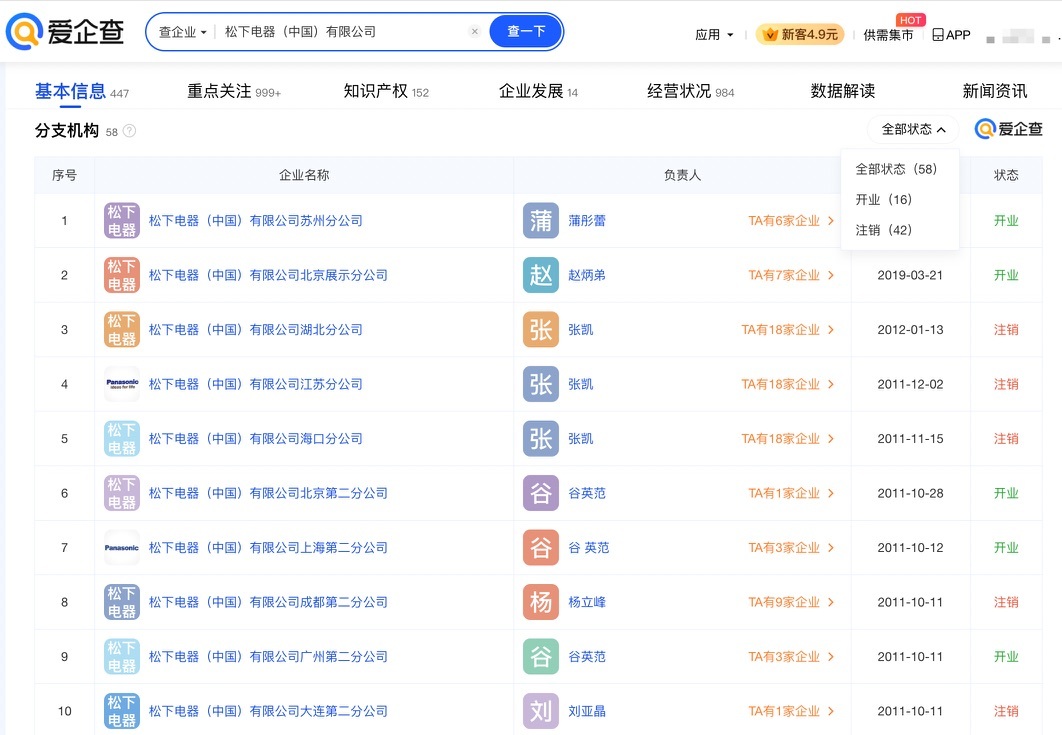Switch to 知识产权 tab

[386, 91]
